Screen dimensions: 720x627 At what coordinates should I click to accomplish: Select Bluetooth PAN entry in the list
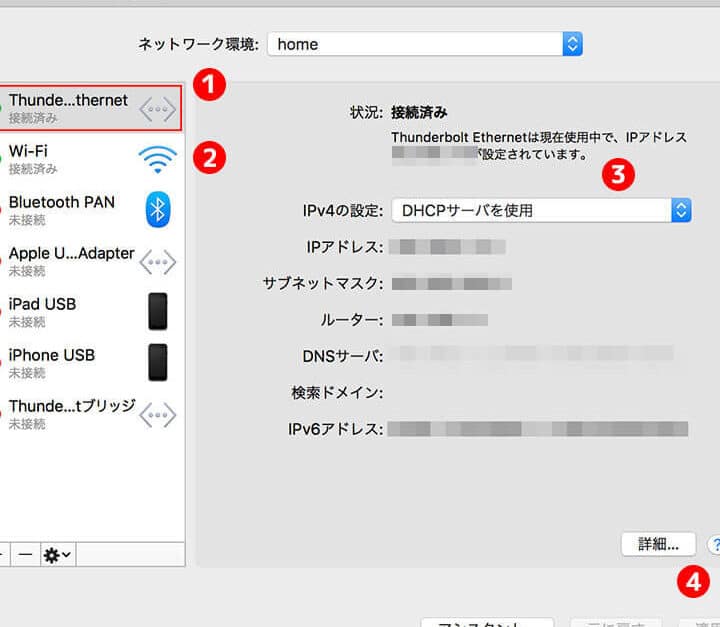click(70, 210)
